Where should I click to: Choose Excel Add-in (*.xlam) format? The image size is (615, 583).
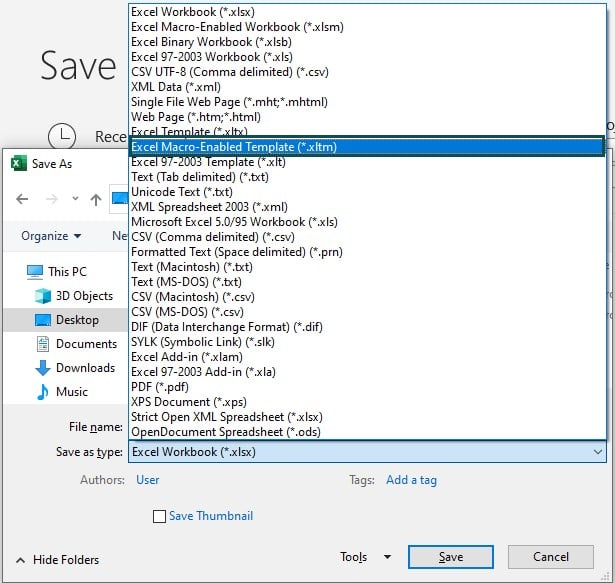pyautogui.click(x=367, y=357)
